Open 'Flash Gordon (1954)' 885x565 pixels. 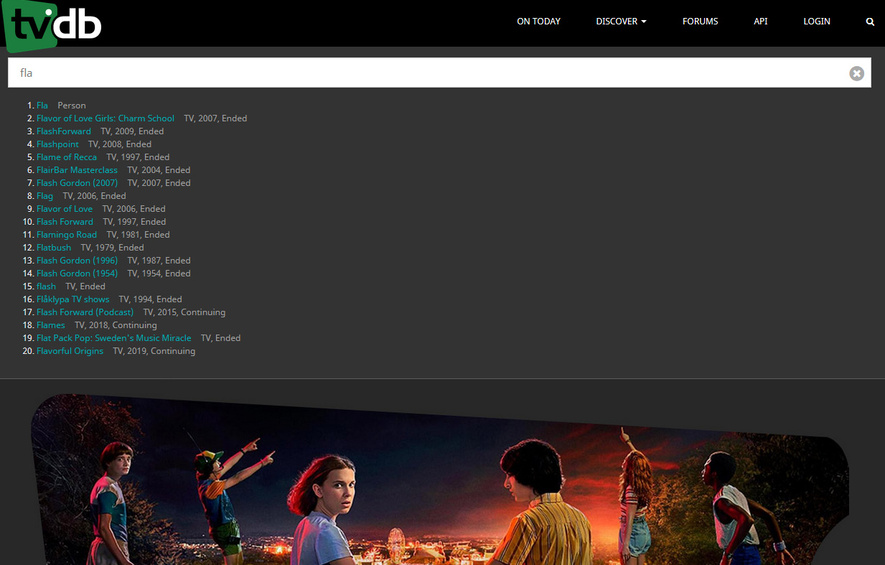pyautogui.click(x=77, y=274)
